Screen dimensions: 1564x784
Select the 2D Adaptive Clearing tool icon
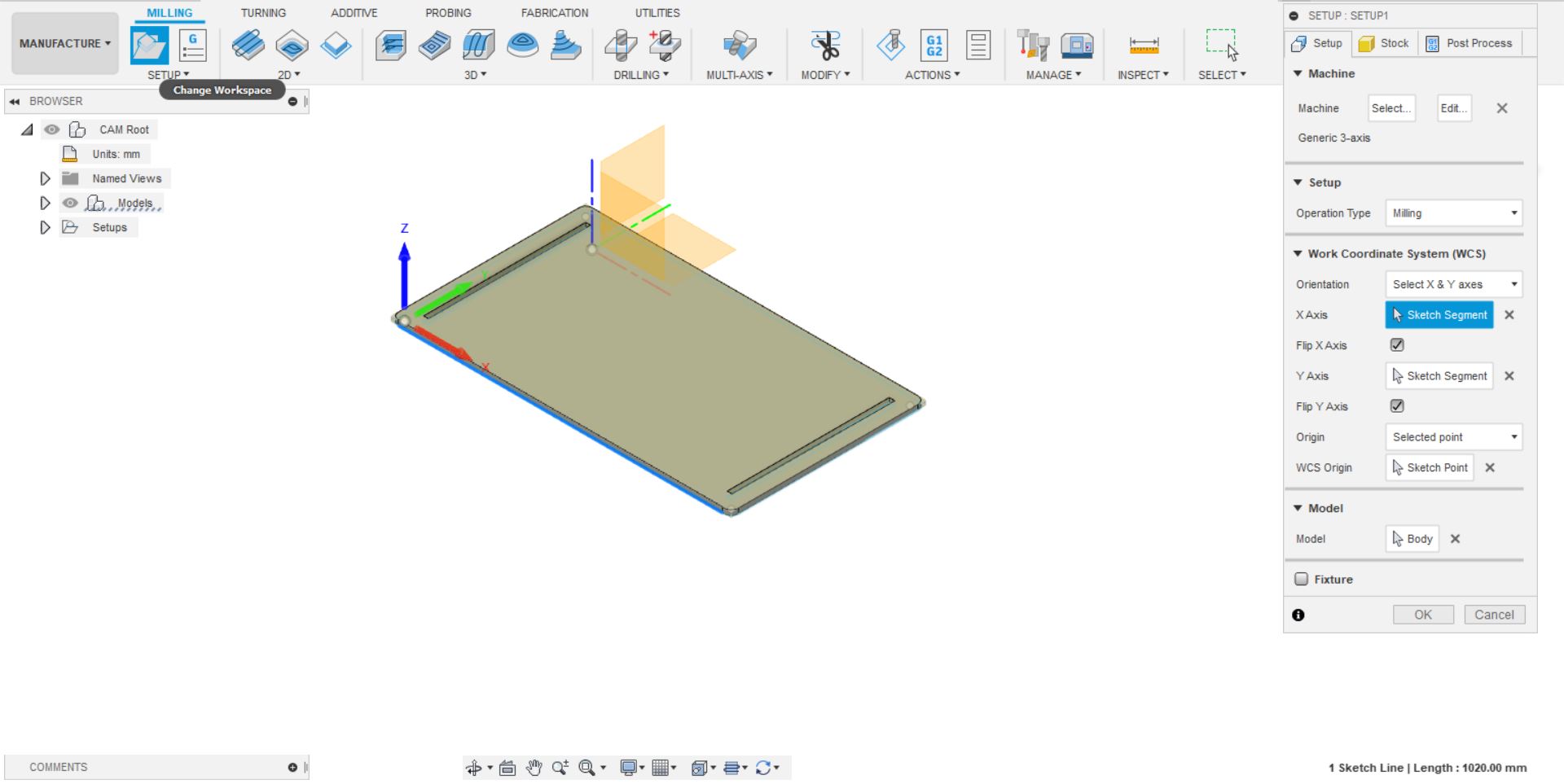pyautogui.click(x=248, y=46)
